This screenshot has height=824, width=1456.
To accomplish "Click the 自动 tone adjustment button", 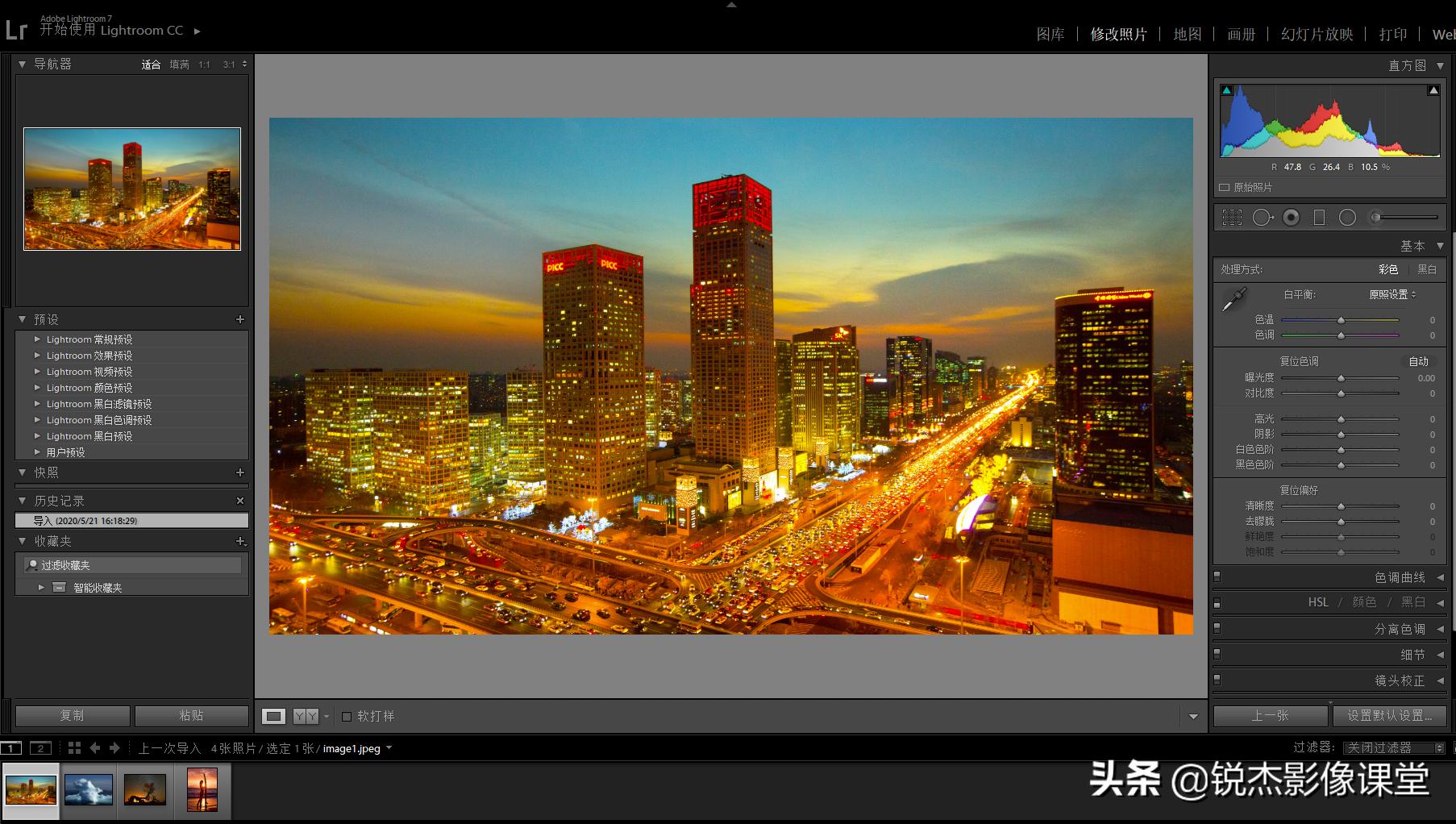I will click(1418, 361).
